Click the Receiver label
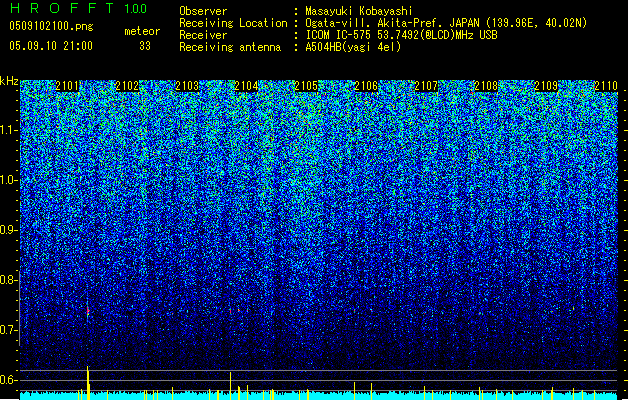 click(203, 35)
